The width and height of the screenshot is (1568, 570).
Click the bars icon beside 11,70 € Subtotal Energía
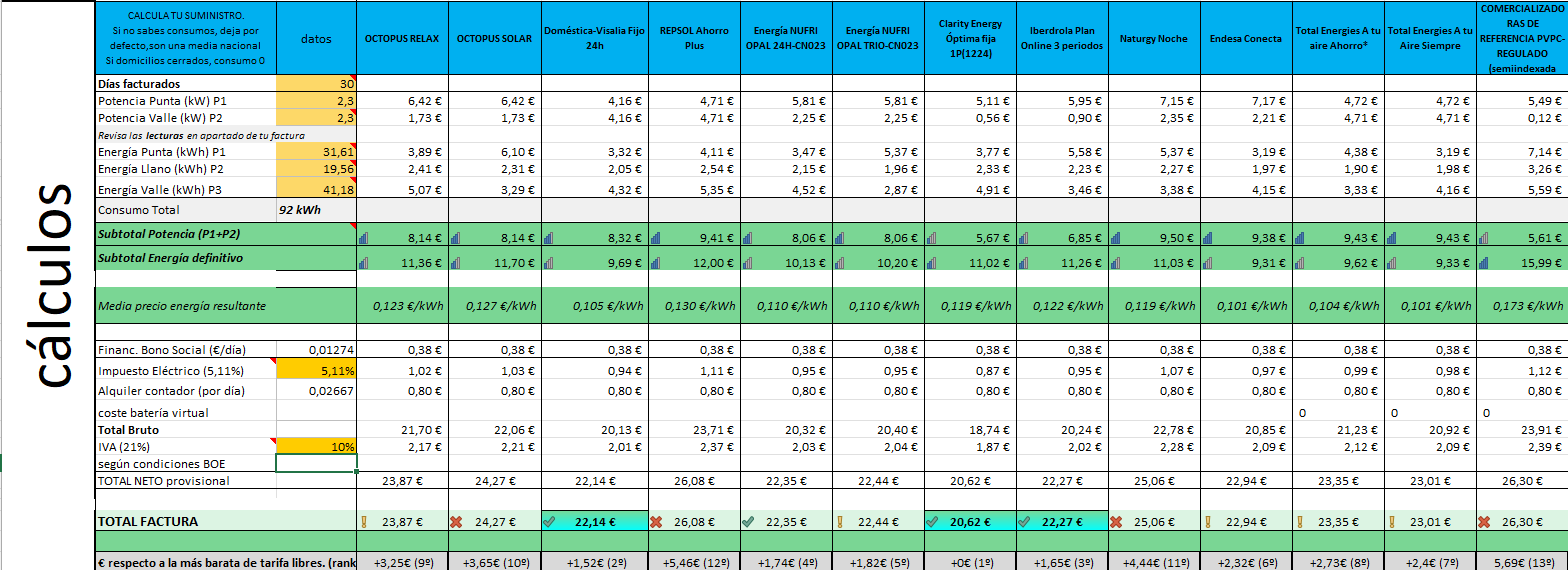(456, 263)
